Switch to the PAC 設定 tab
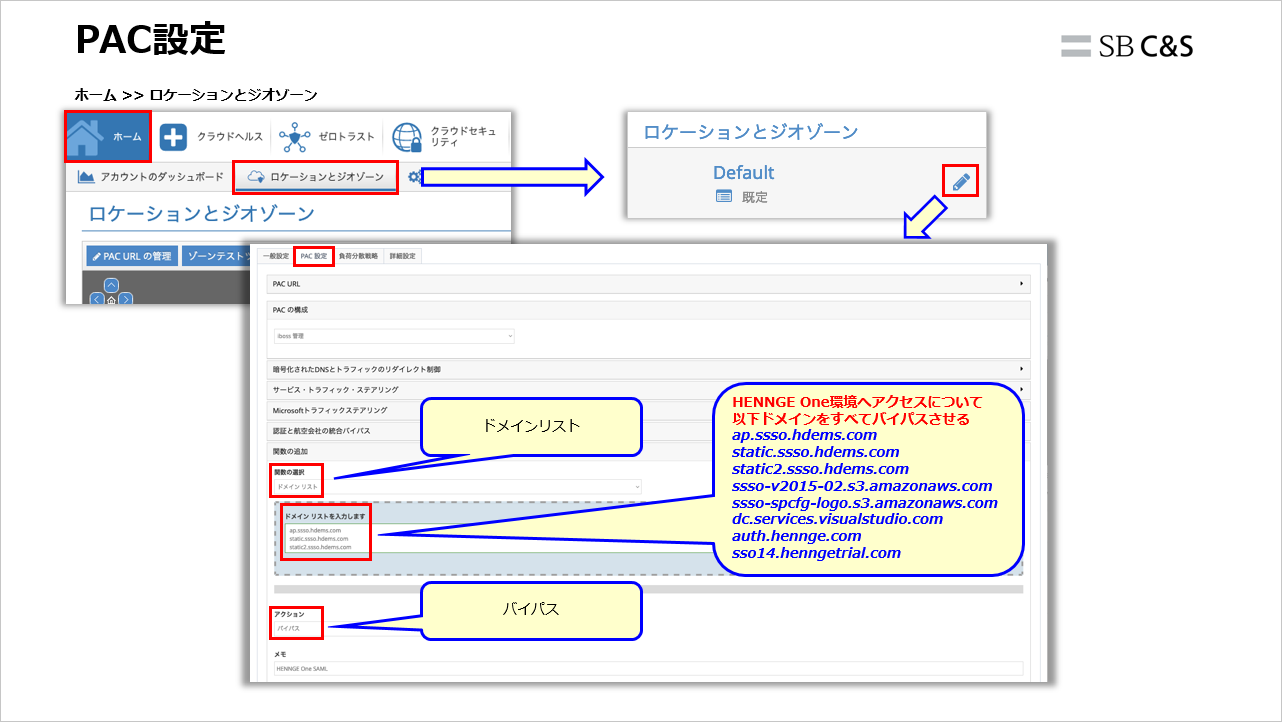 314,256
